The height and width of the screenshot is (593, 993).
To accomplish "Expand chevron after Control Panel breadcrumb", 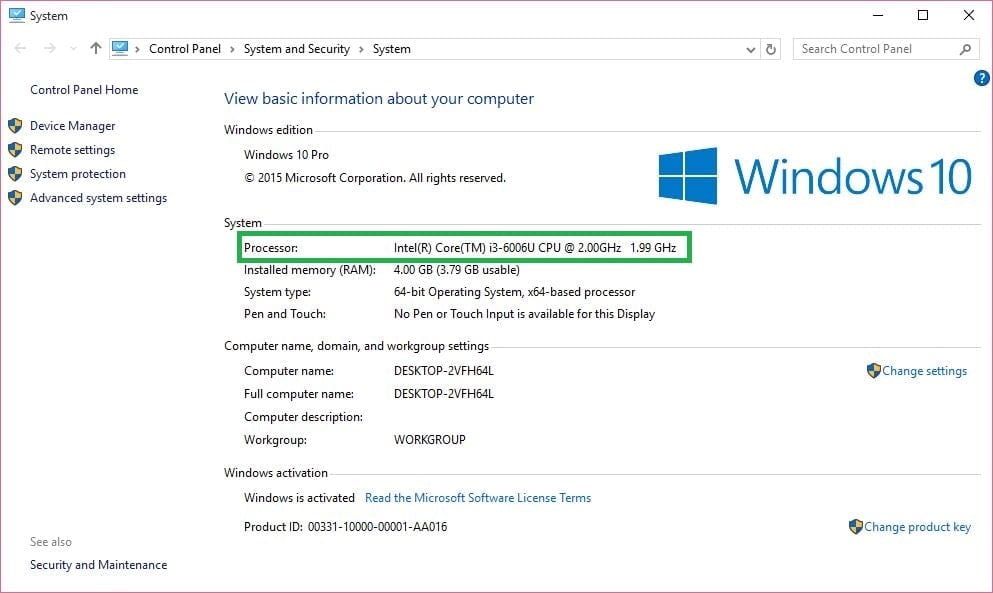I will (x=232, y=49).
